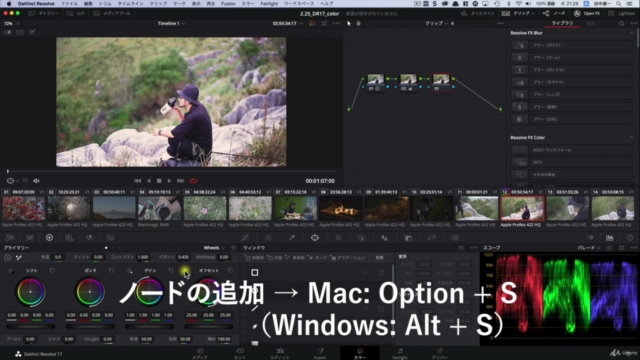Screen dimensions: 640x360
Task: Select clip thumbnail 08 with campfire
Action: (341, 208)
